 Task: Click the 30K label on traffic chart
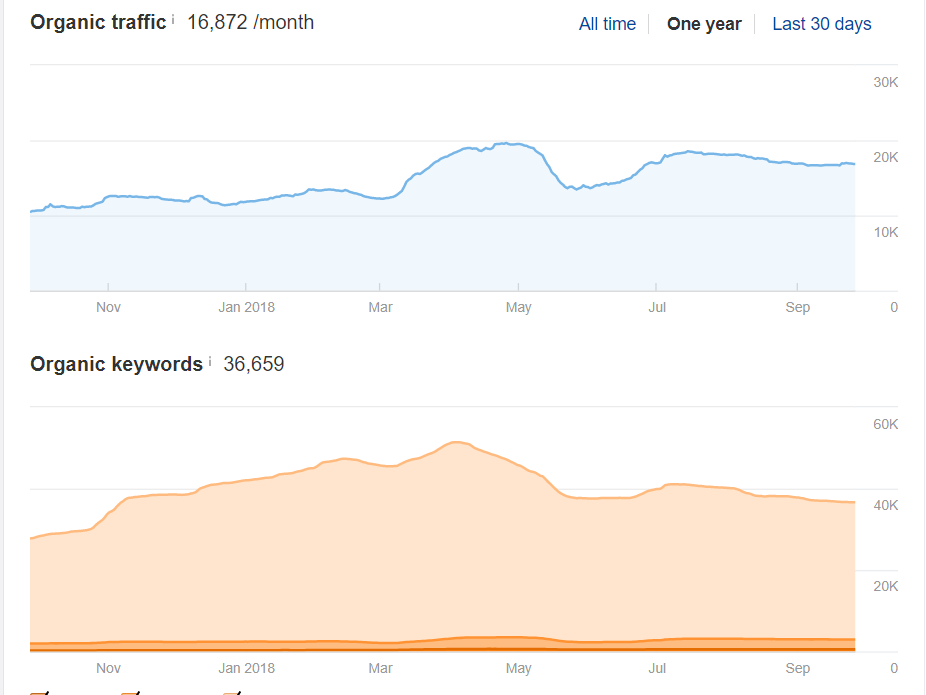(885, 82)
